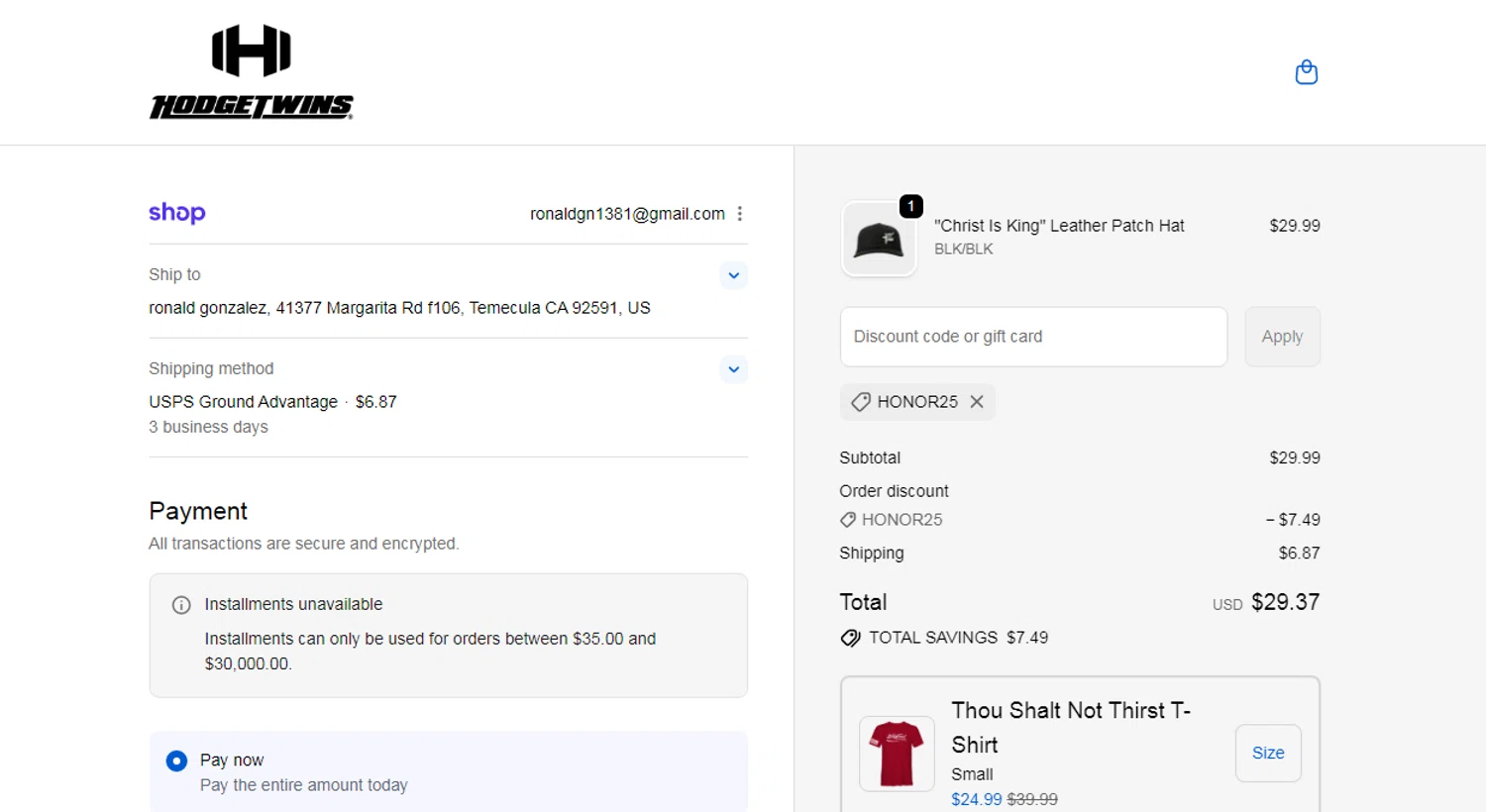
Task: Focus the Discount code or gift card field
Action: coord(1033,337)
